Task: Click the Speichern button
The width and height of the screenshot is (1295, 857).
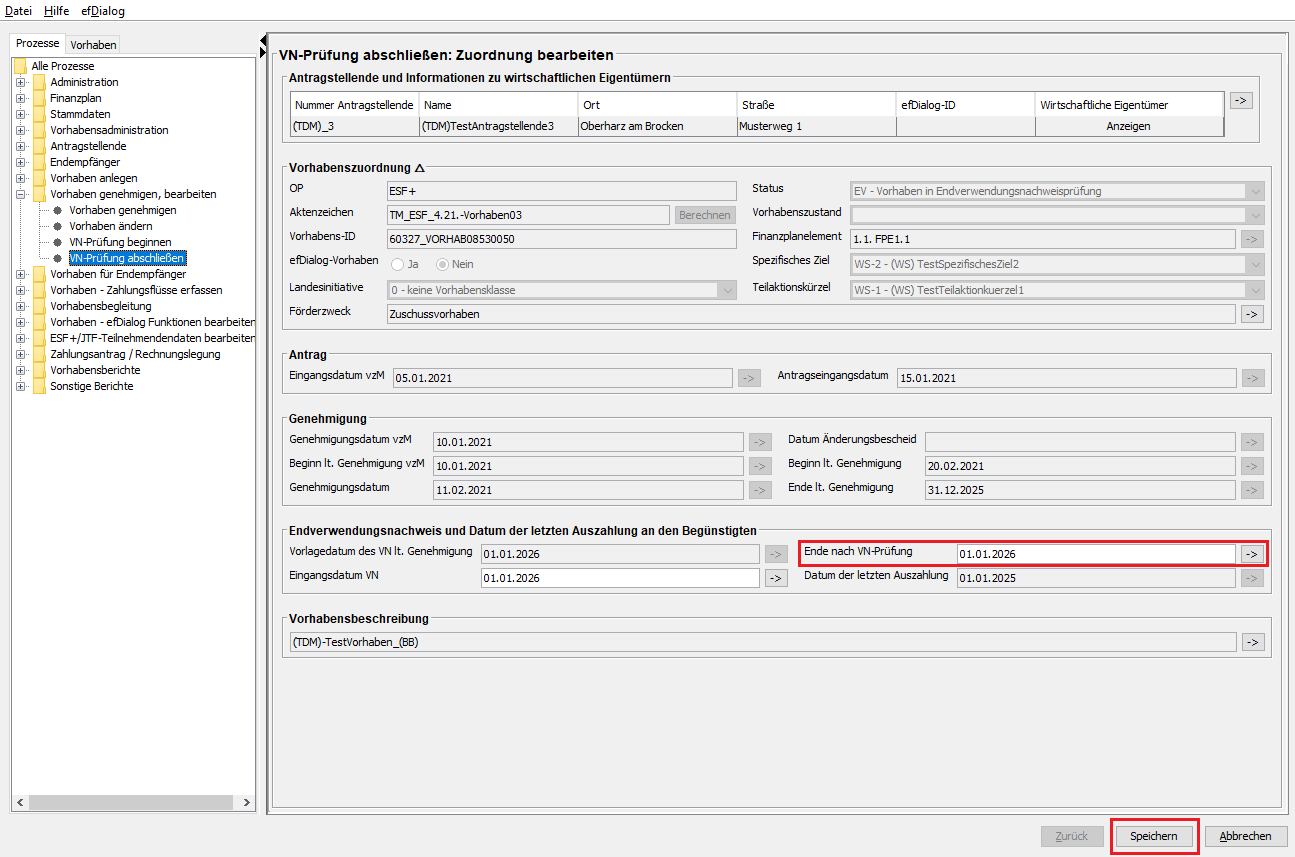Action: coord(1154,836)
